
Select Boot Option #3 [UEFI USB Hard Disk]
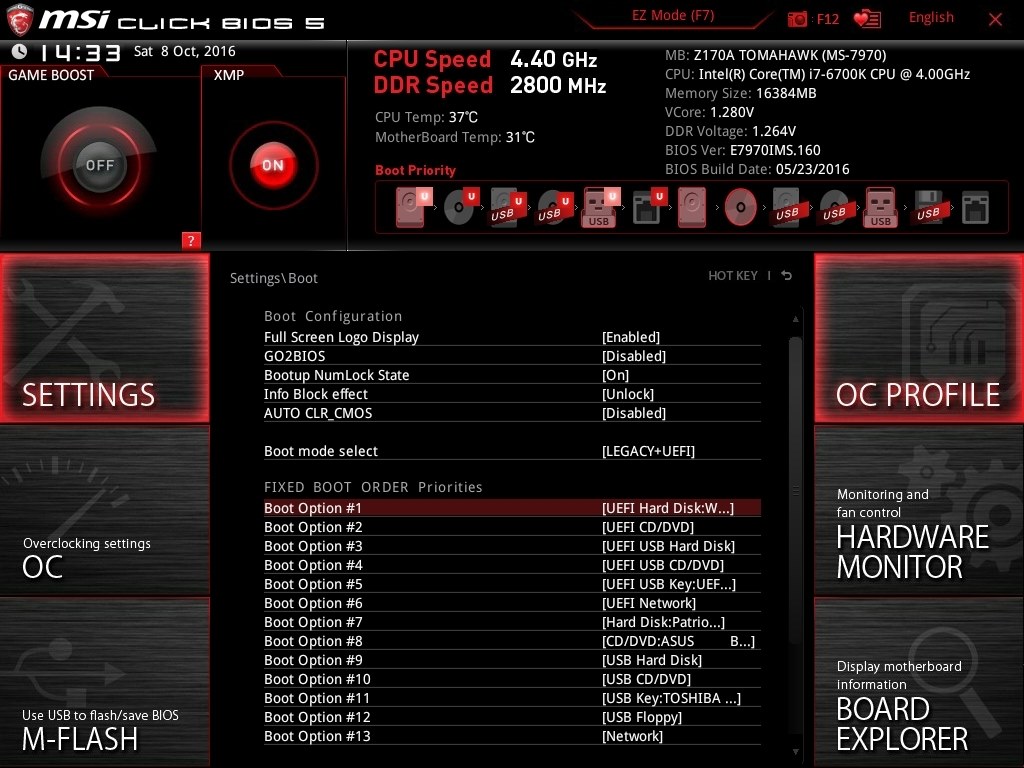tap(512, 546)
